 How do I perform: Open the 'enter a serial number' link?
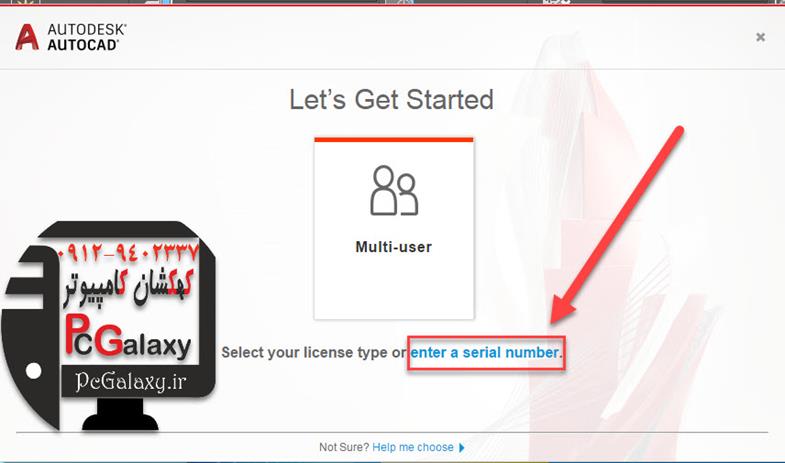click(x=484, y=352)
